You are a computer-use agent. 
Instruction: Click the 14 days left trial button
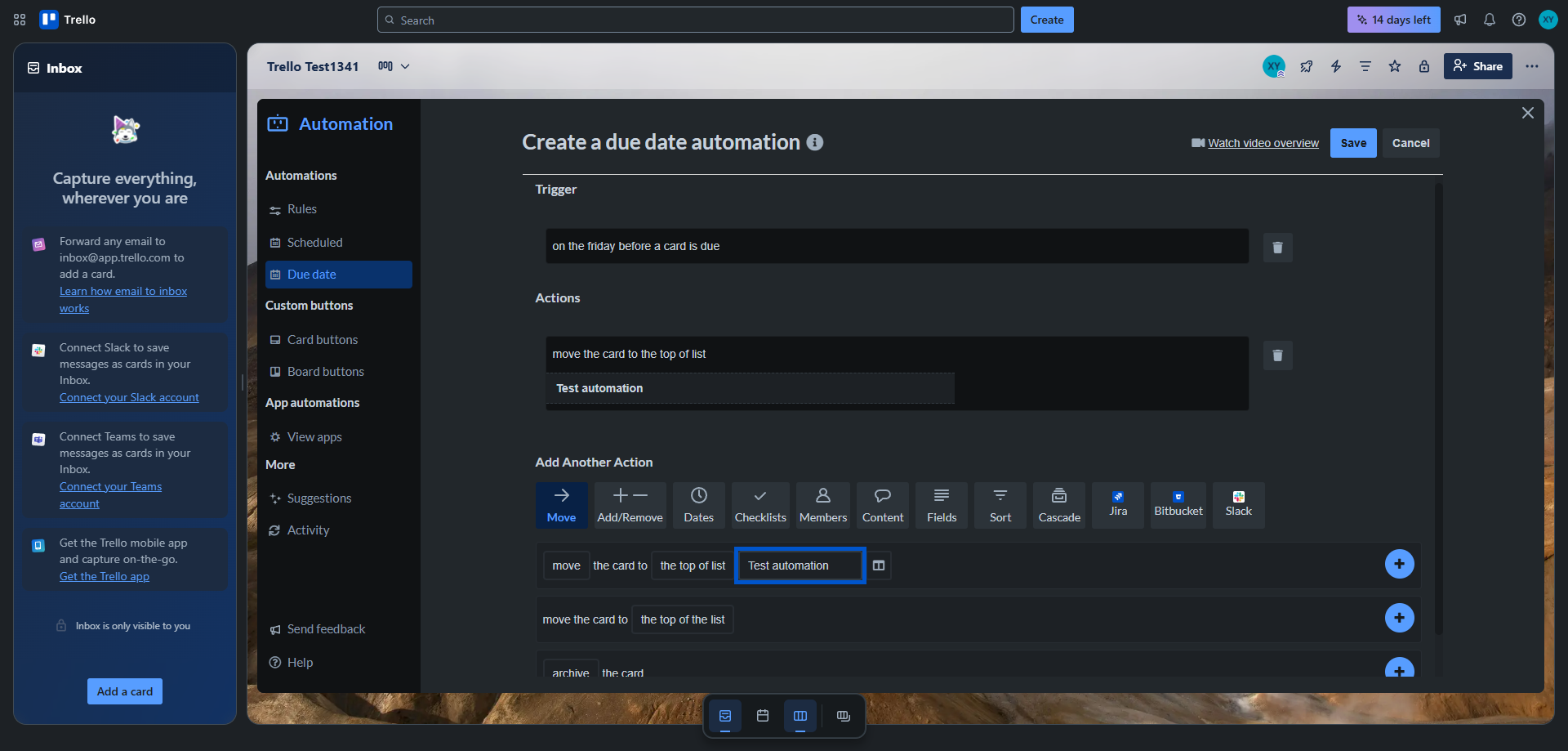[1394, 20]
